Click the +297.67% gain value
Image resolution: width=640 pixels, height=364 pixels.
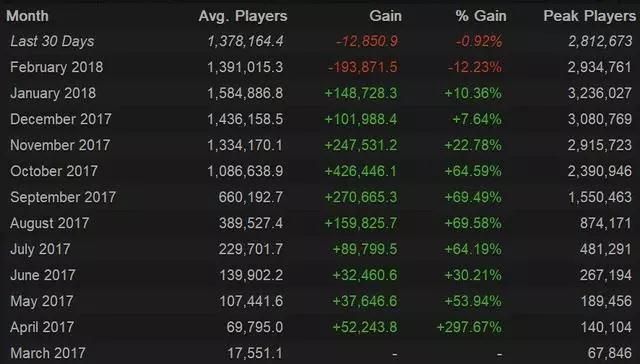pos(469,327)
